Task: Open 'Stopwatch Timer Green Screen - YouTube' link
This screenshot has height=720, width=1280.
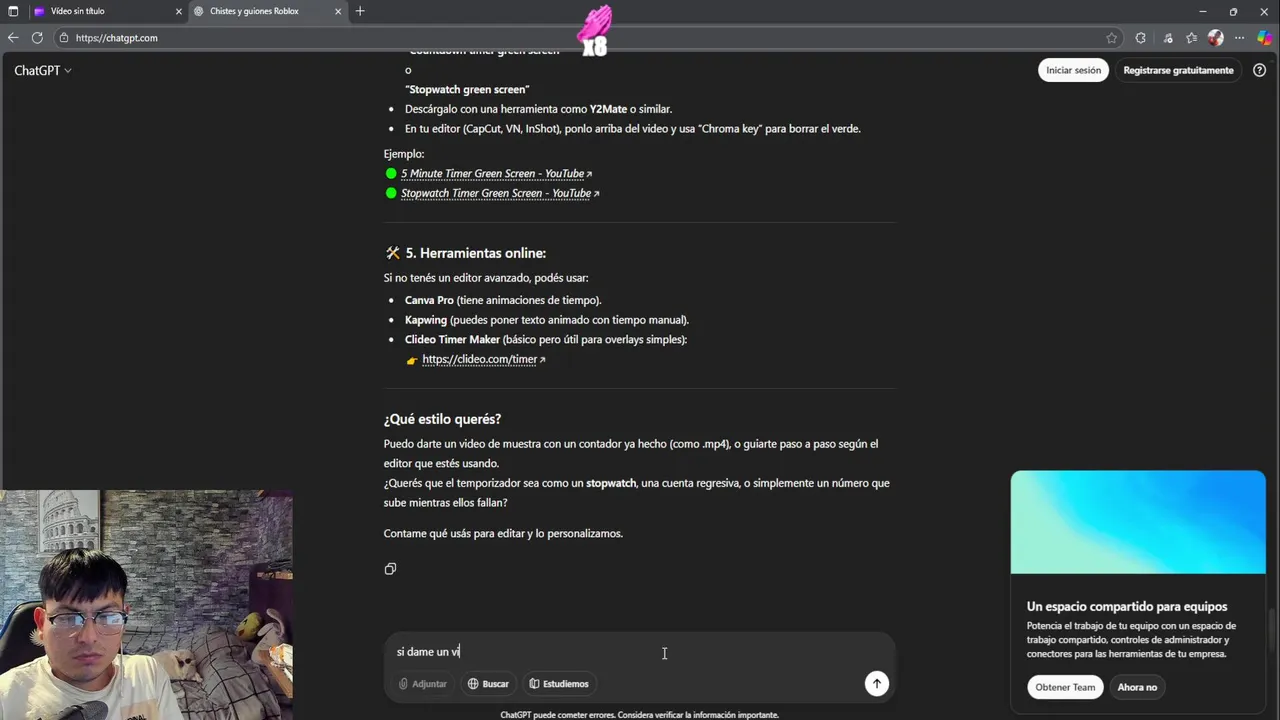Action: pyautogui.click(x=500, y=193)
